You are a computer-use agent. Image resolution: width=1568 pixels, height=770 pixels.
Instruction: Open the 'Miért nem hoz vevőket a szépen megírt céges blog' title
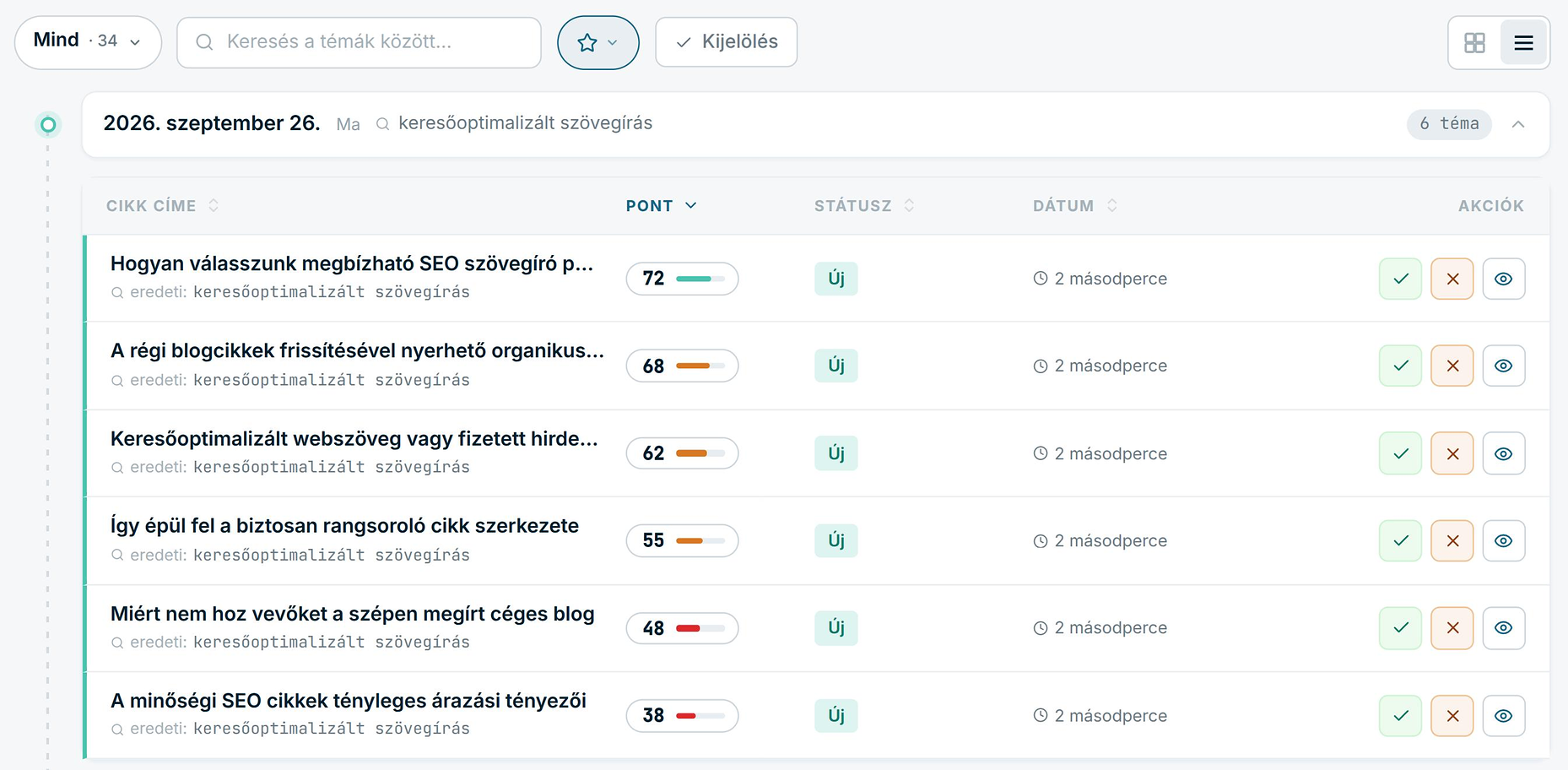353,614
